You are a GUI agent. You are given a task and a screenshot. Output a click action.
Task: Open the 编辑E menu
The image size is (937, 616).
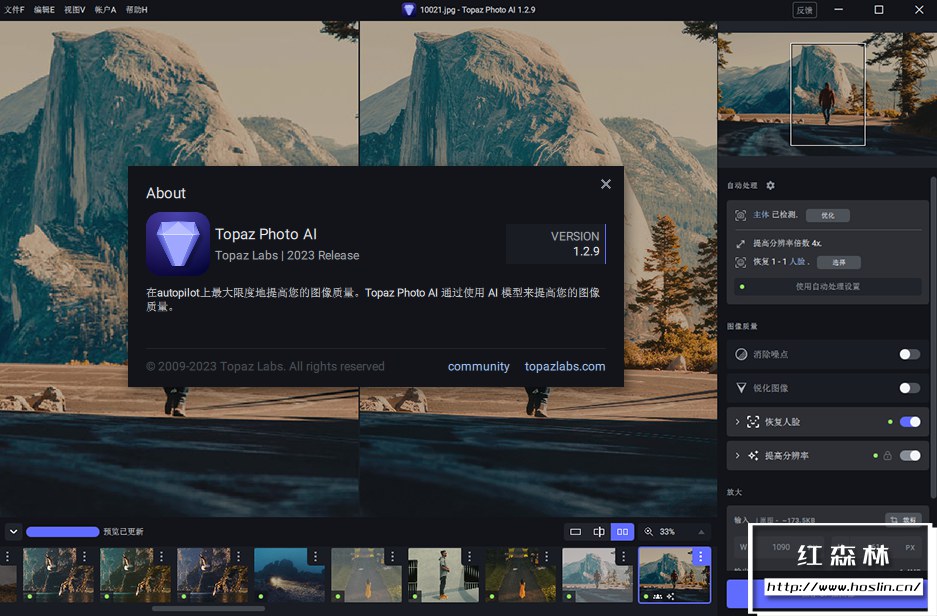[44, 10]
